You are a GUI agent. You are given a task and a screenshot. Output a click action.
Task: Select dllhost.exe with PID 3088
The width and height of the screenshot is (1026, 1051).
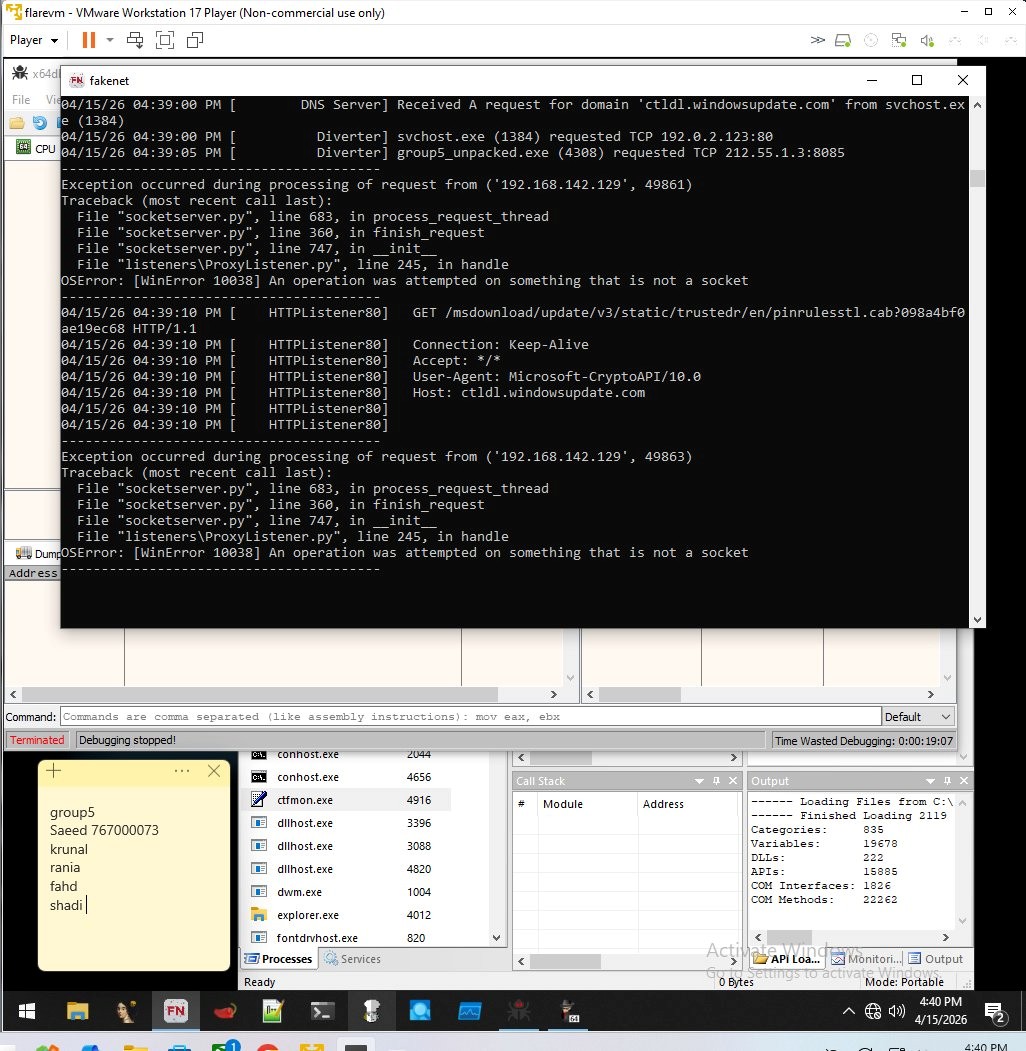348,846
